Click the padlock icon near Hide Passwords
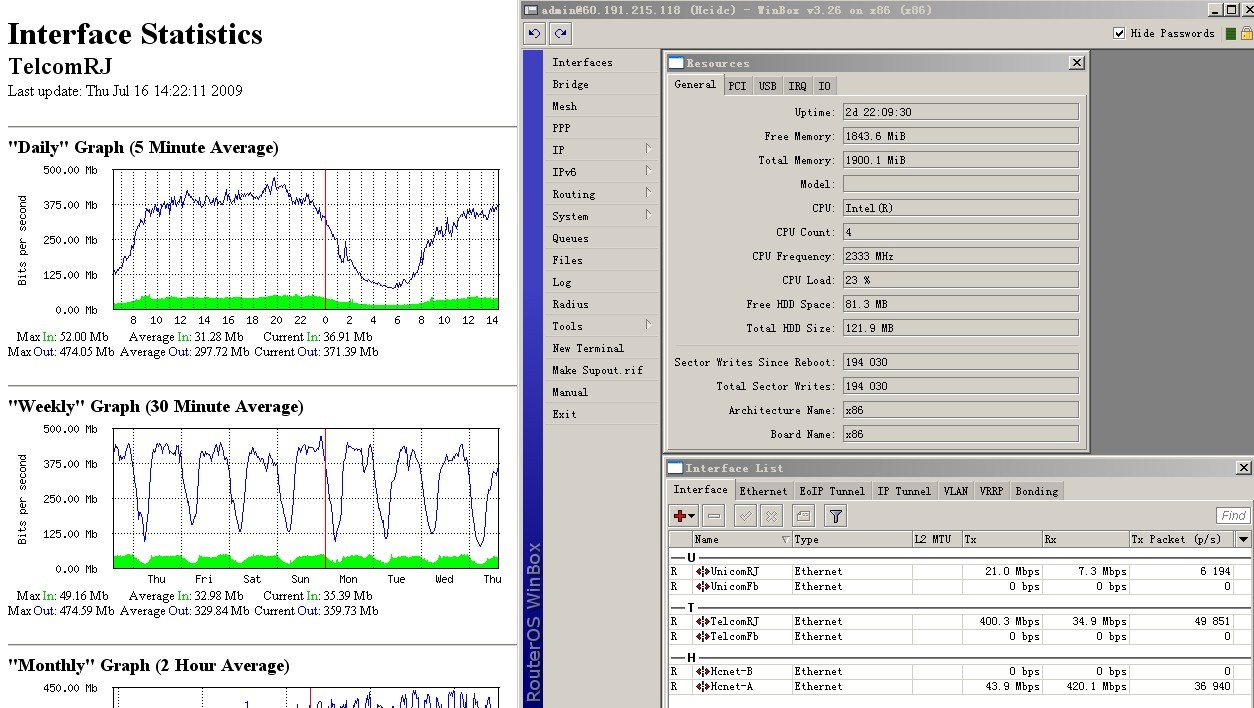1254x708 pixels. (x=1246, y=33)
